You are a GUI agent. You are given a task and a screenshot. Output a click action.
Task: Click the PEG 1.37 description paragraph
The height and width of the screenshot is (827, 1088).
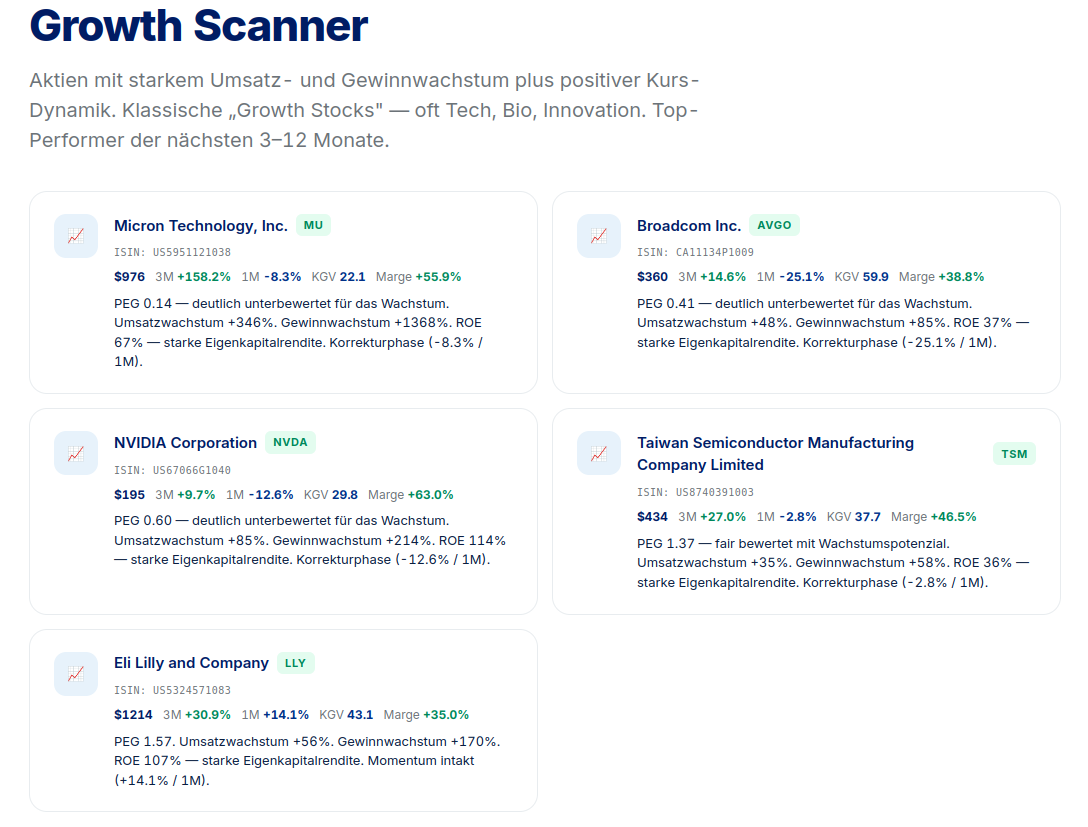pyautogui.click(x=833, y=563)
